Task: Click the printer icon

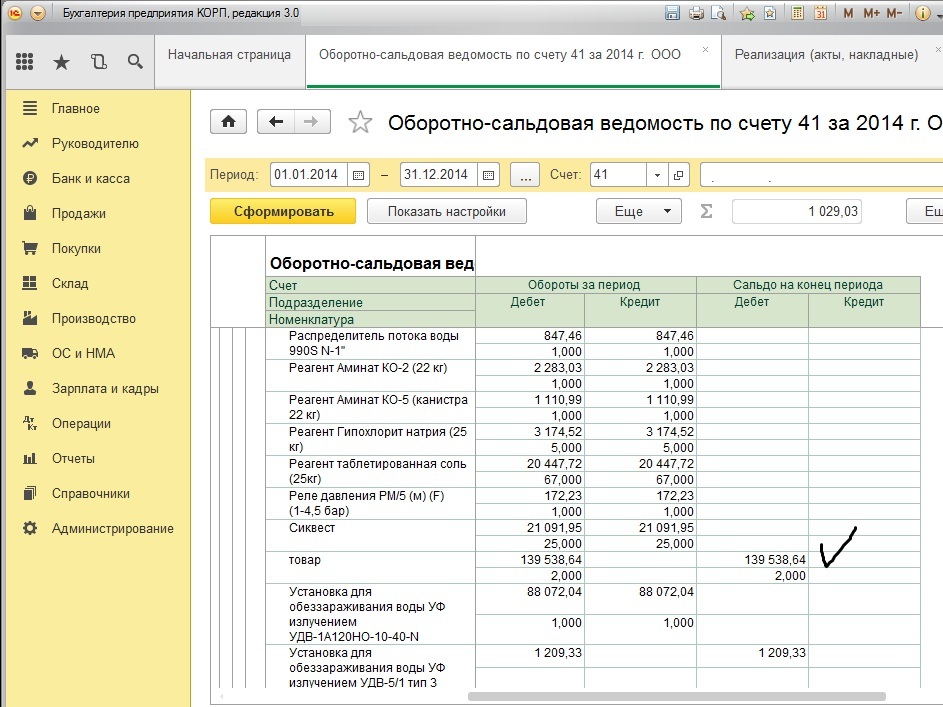Action: 696,14
